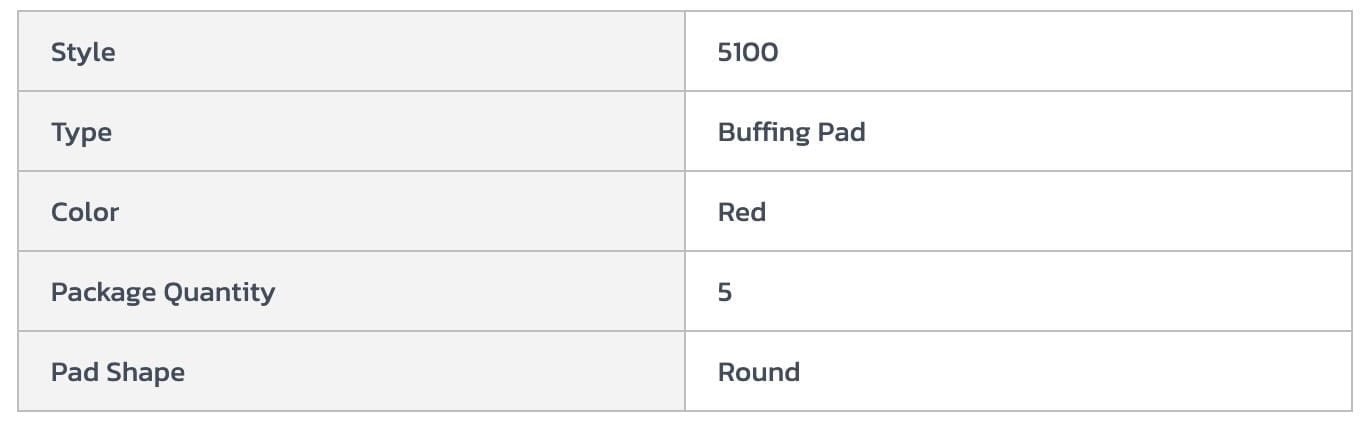
Task: Select the value beside the Style label
Action: pyautogui.click(x=747, y=52)
